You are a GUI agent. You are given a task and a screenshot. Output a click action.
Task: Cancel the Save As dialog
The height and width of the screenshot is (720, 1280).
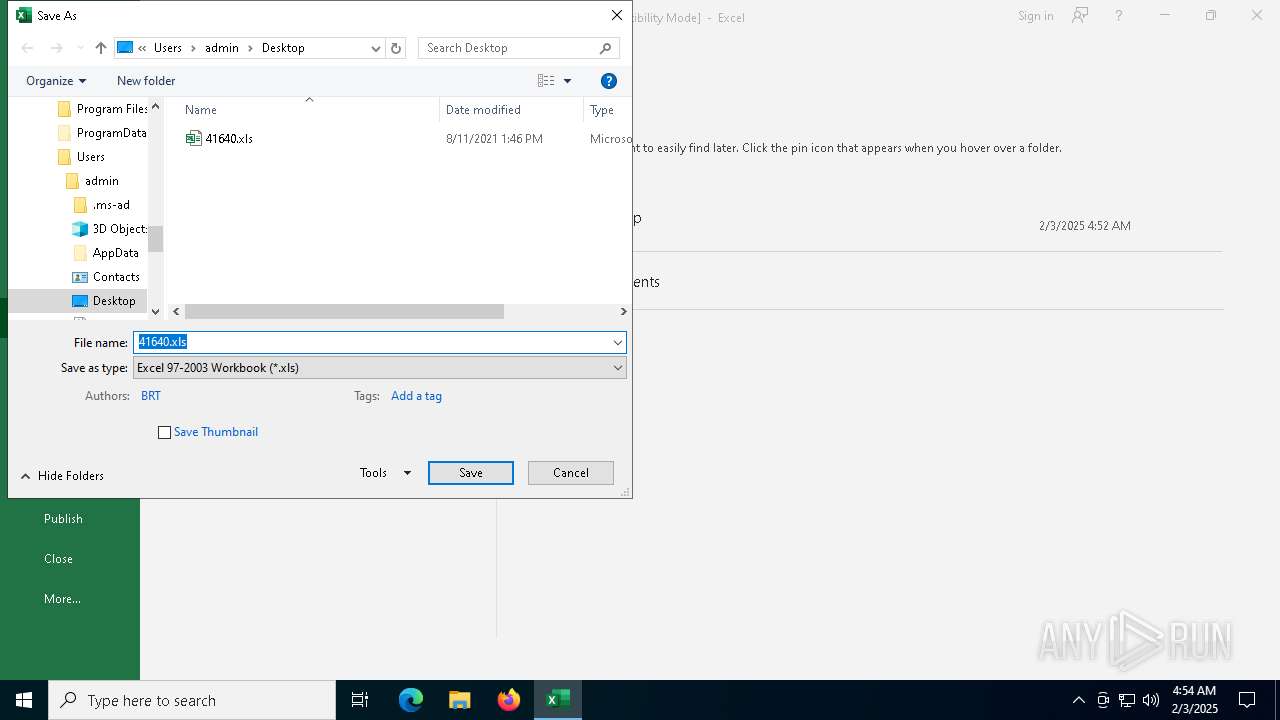pos(571,473)
